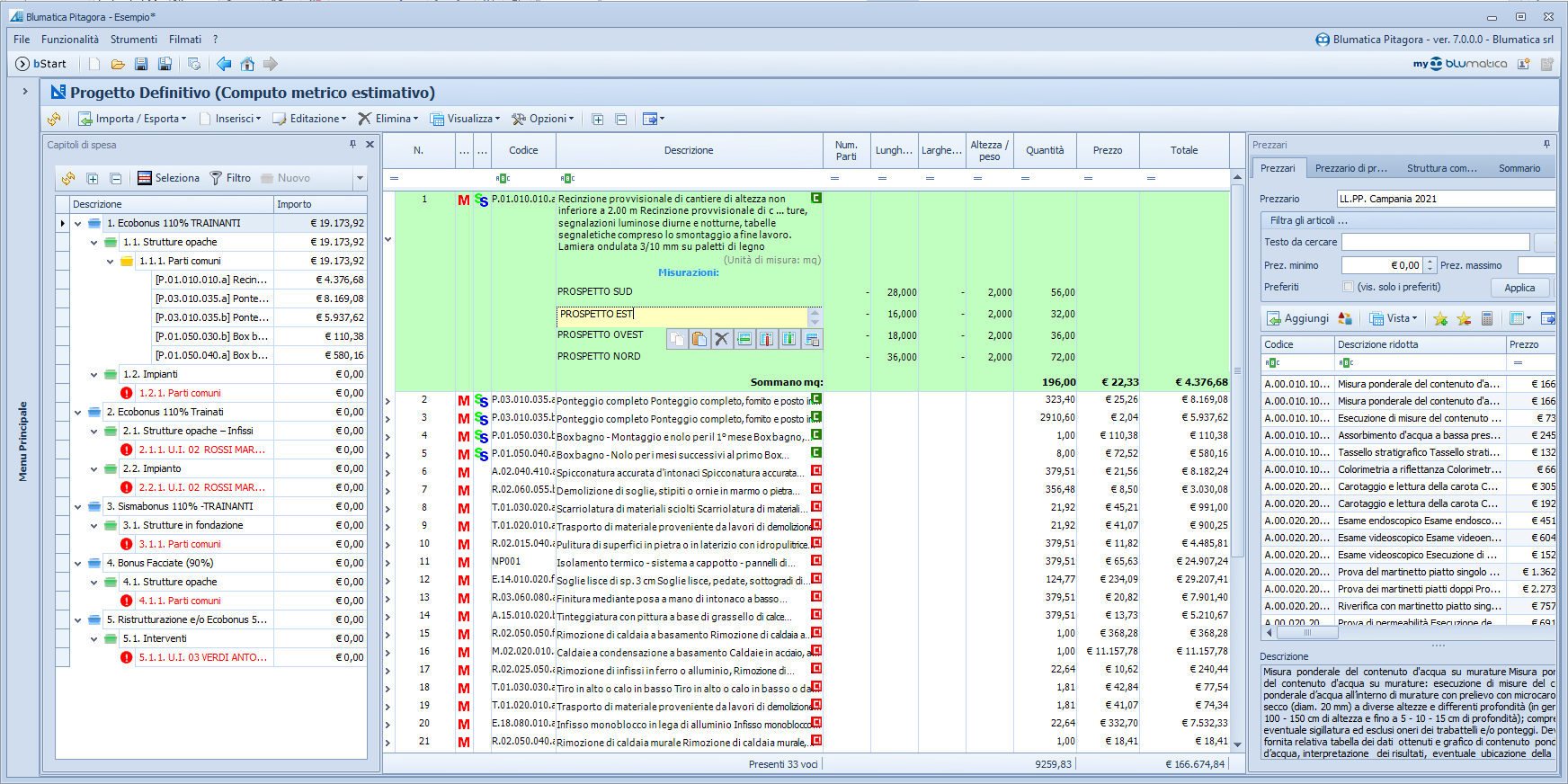This screenshot has height=784, width=1568.
Task: Click the calculator icon in Prezzari toolbar
Action: pos(1487,318)
